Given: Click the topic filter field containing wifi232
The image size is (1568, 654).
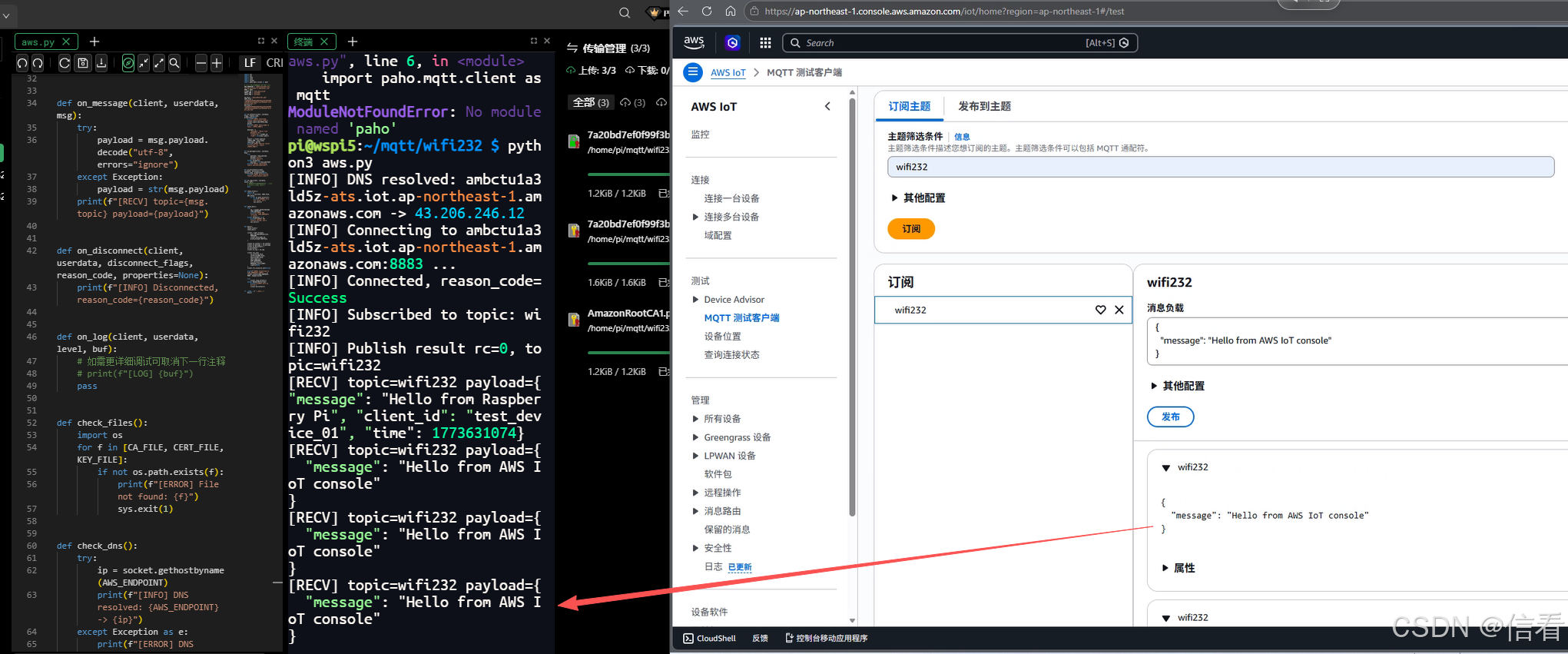Looking at the screenshot, I should pos(1220,167).
